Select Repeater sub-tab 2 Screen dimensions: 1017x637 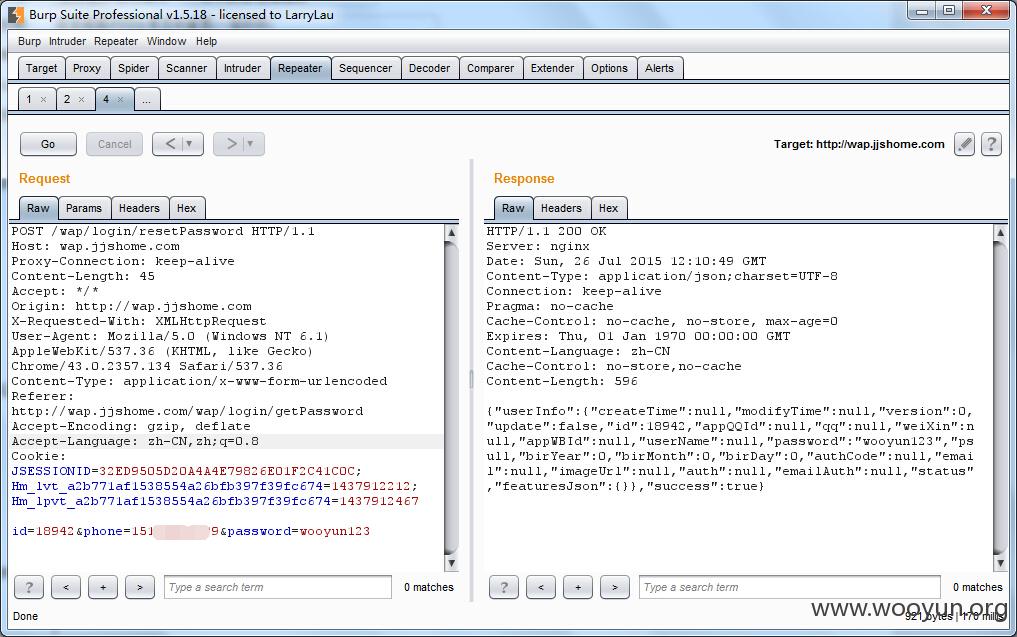tap(67, 99)
